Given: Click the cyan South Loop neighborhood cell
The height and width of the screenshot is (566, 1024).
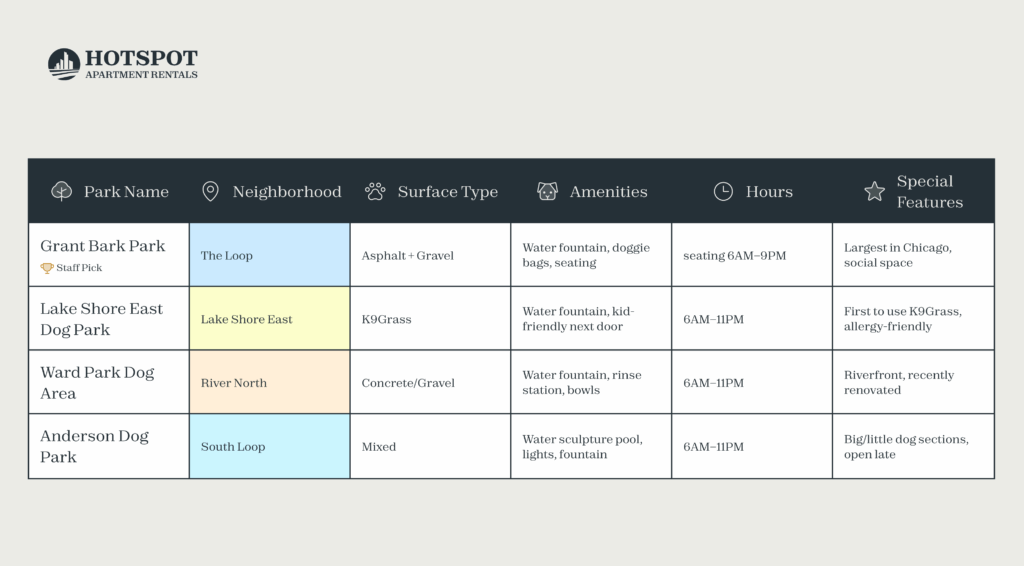Looking at the screenshot, I should (270, 446).
